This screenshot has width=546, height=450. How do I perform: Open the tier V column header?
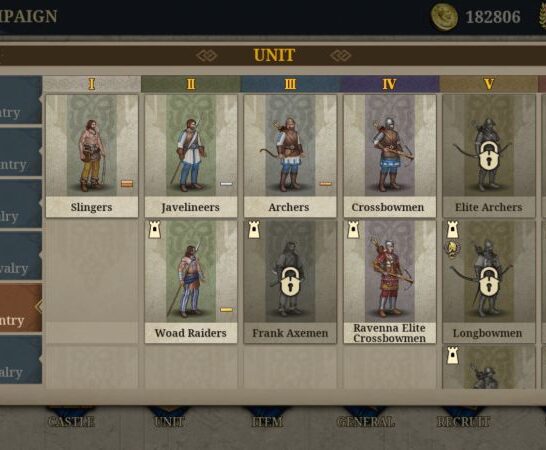(x=489, y=84)
